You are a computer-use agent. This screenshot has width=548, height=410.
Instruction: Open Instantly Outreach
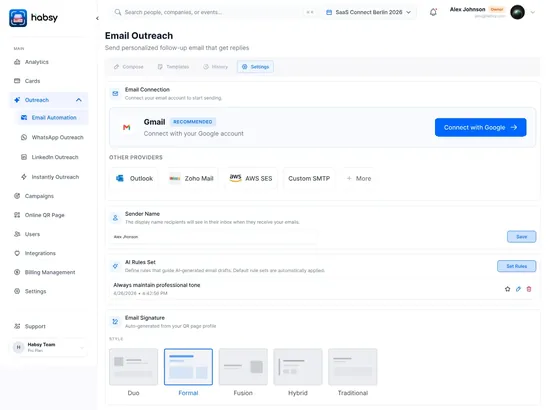pyautogui.click(x=51, y=177)
